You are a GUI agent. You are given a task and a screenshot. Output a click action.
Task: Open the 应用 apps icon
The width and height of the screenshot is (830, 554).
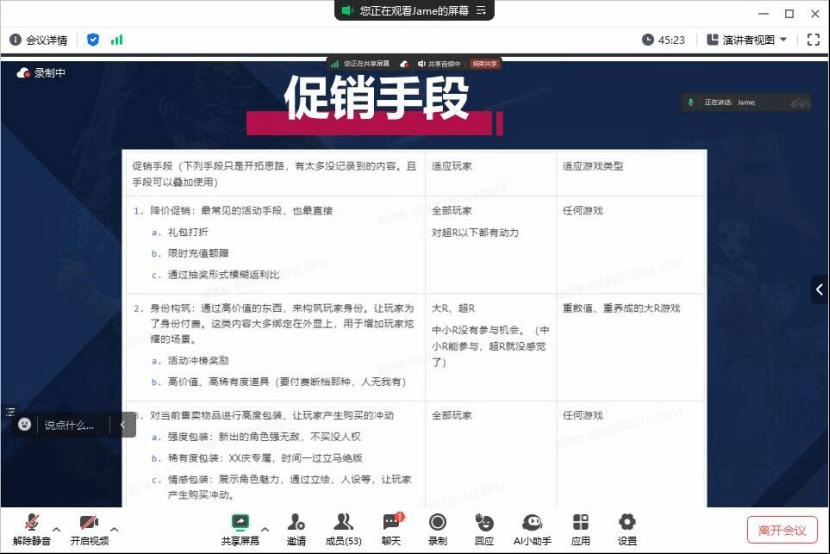(x=580, y=527)
